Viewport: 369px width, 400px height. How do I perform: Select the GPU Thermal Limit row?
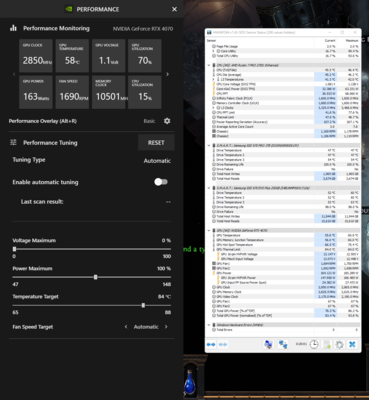tap(283, 249)
